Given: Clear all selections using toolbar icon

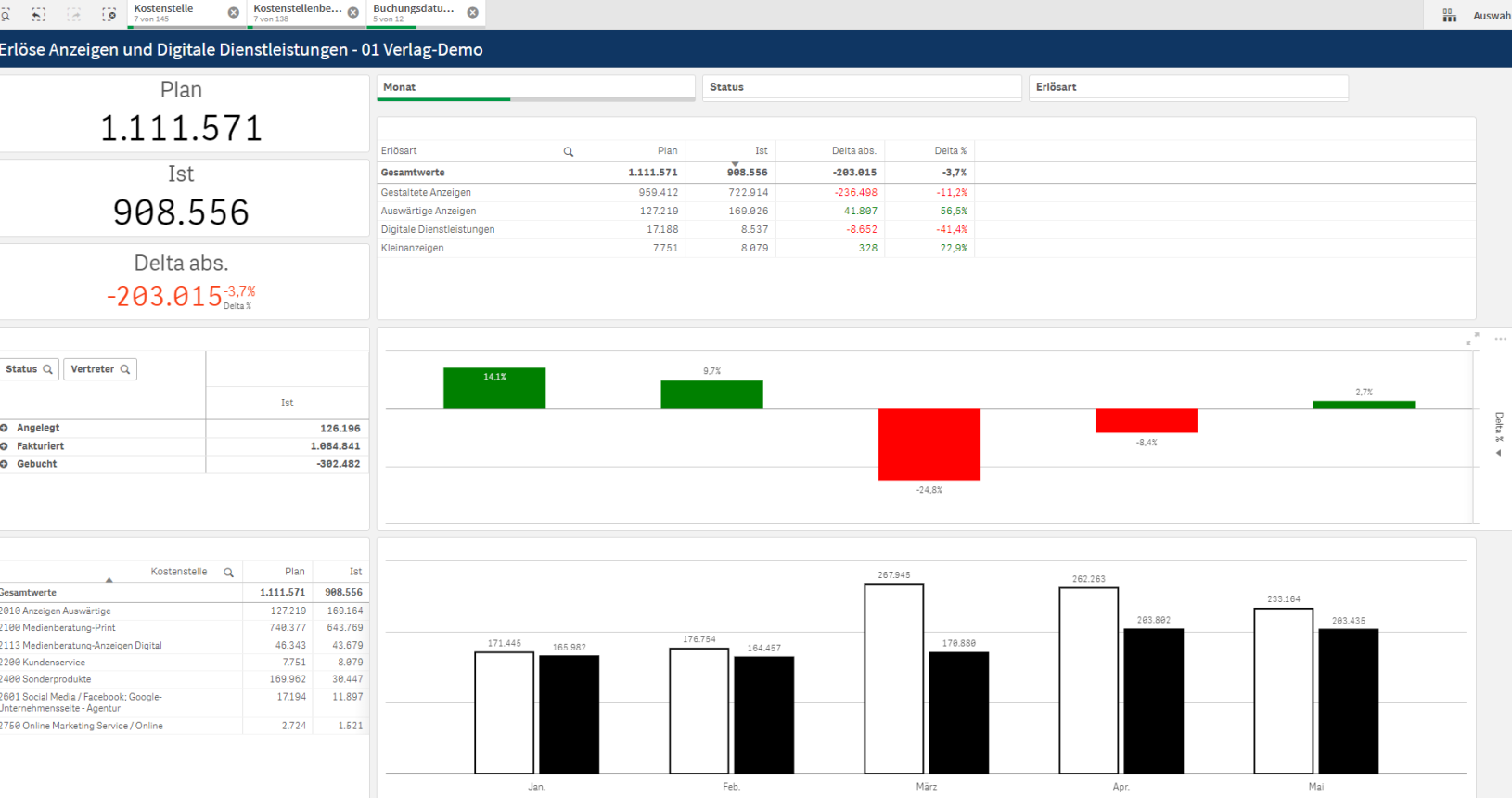Looking at the screenshot, I should click(x=109, y=14).
